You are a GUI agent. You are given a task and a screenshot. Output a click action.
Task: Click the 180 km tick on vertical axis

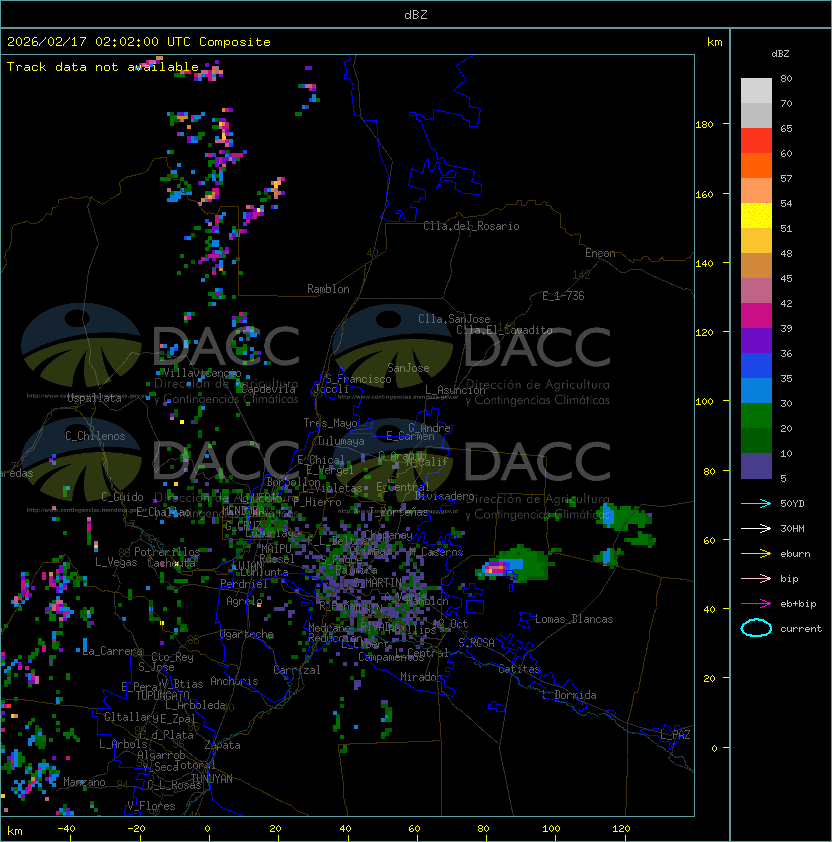(704, 125)
